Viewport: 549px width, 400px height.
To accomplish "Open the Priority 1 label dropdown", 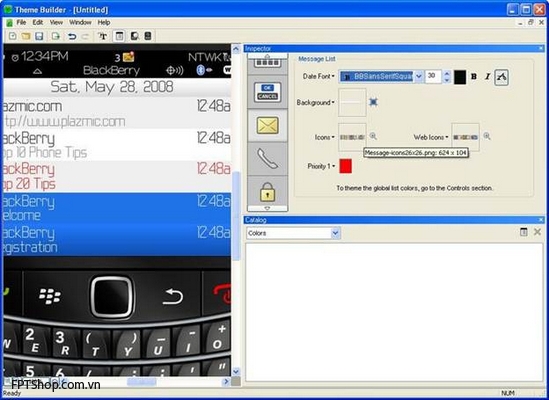I will [x=321, y=166].
